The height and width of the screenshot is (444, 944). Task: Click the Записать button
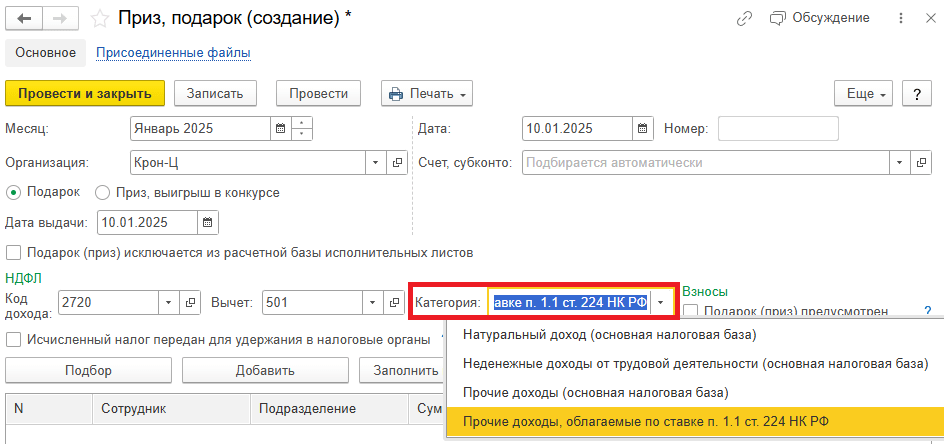click(x=215, y=93)
